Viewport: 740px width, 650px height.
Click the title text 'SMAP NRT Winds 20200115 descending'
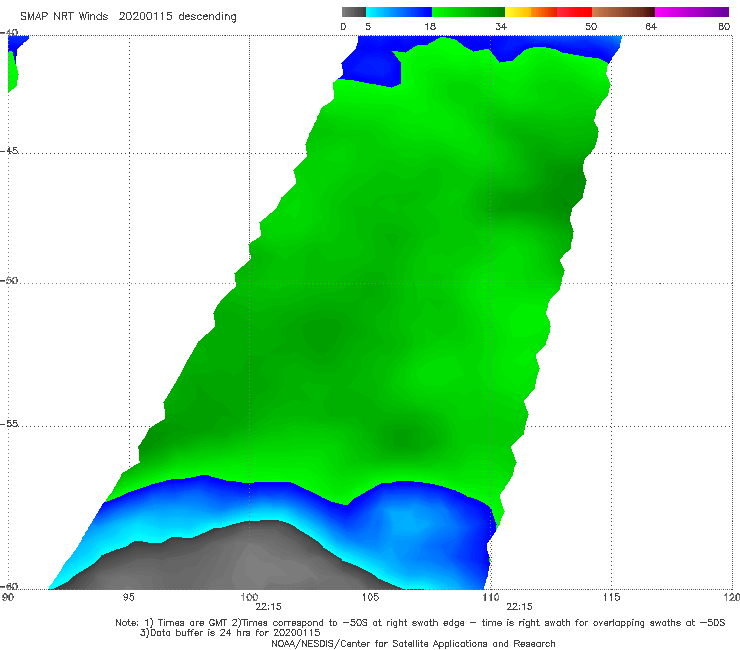[x=128, y=16]
